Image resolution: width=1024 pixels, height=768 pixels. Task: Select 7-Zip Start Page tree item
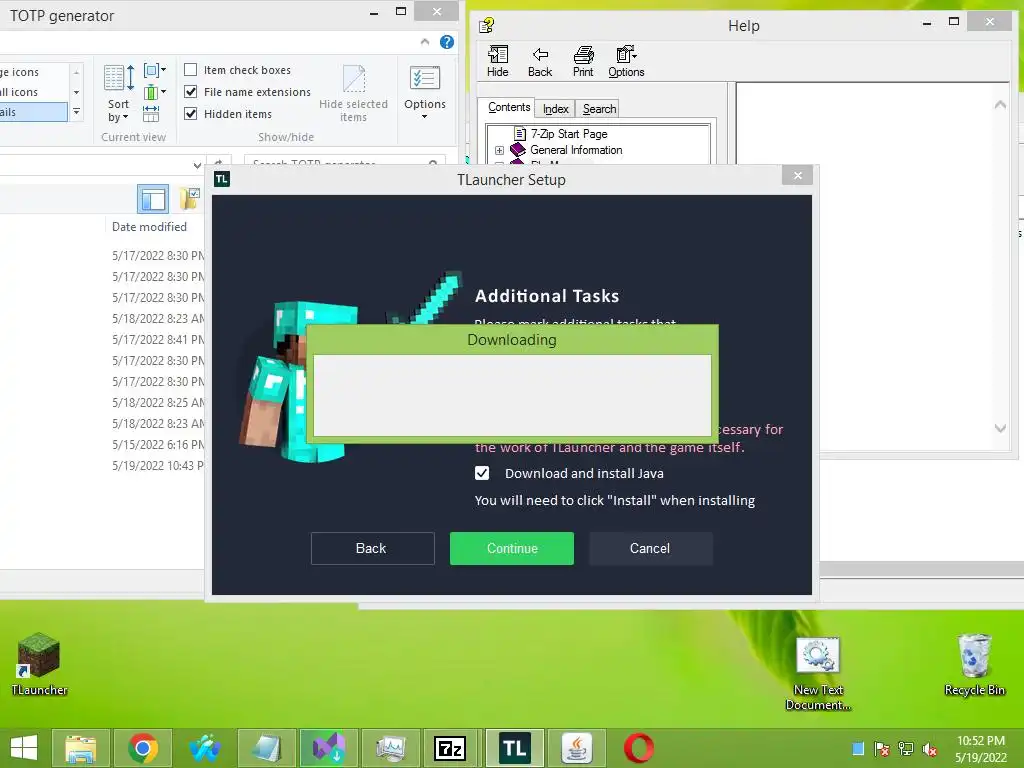pyautogui.click(x=569, y=134)
